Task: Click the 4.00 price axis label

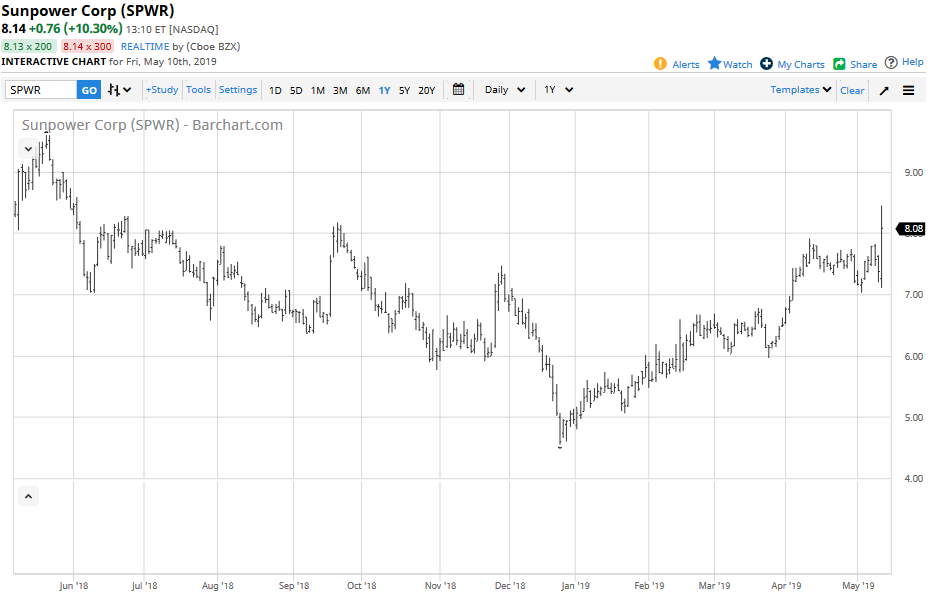Action: [914, 478]
